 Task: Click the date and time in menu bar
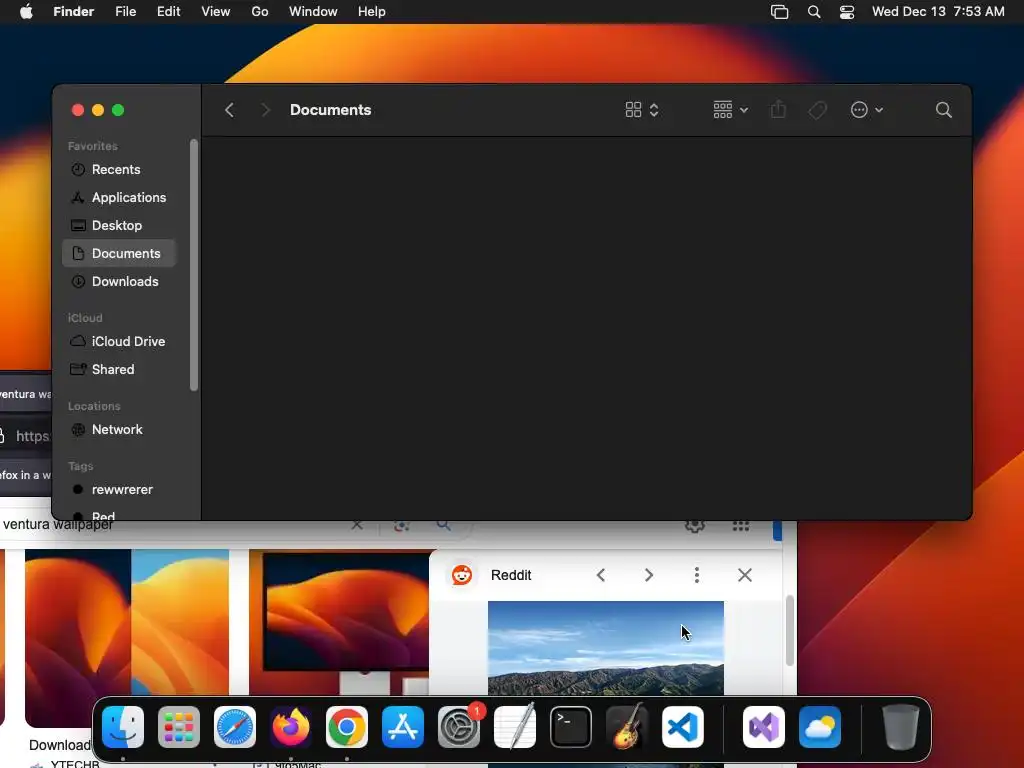pyautogui.click(x=938, y=12)
